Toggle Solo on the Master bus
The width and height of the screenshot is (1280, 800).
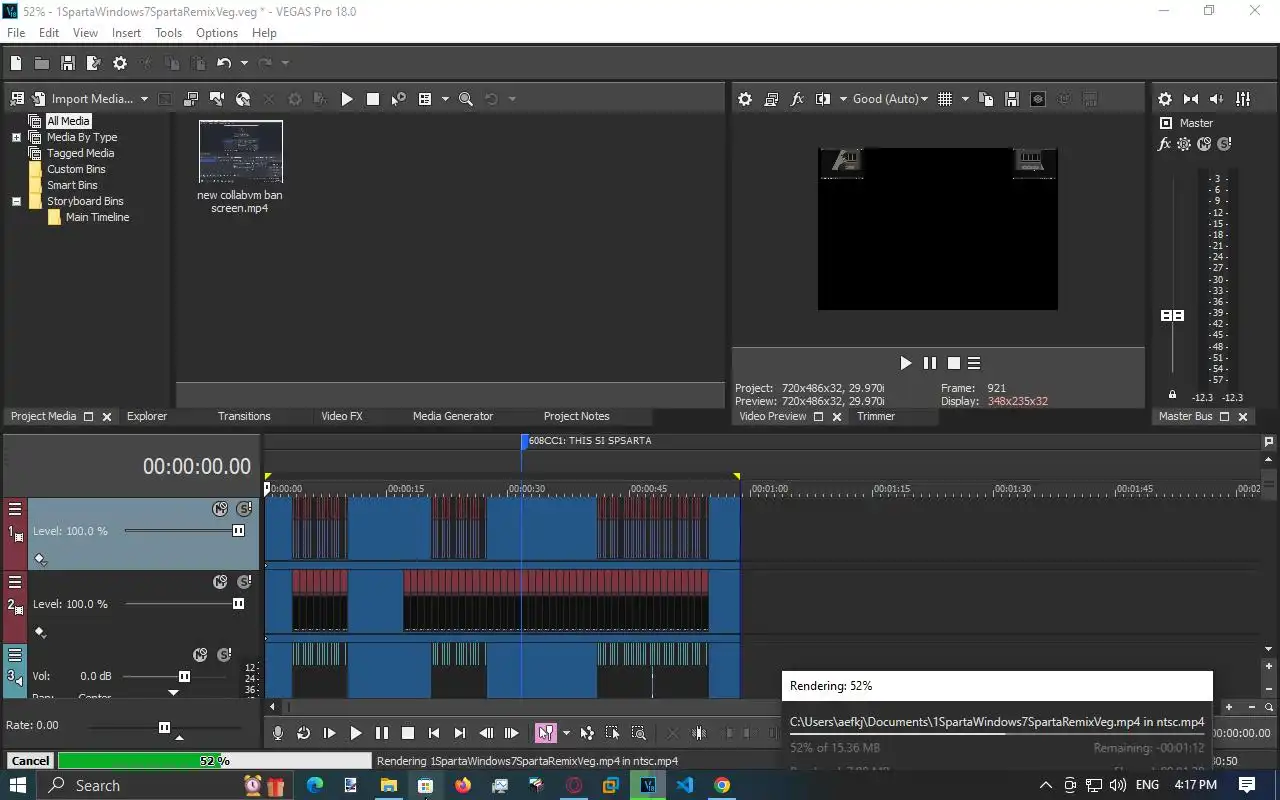coord(1224,144)
